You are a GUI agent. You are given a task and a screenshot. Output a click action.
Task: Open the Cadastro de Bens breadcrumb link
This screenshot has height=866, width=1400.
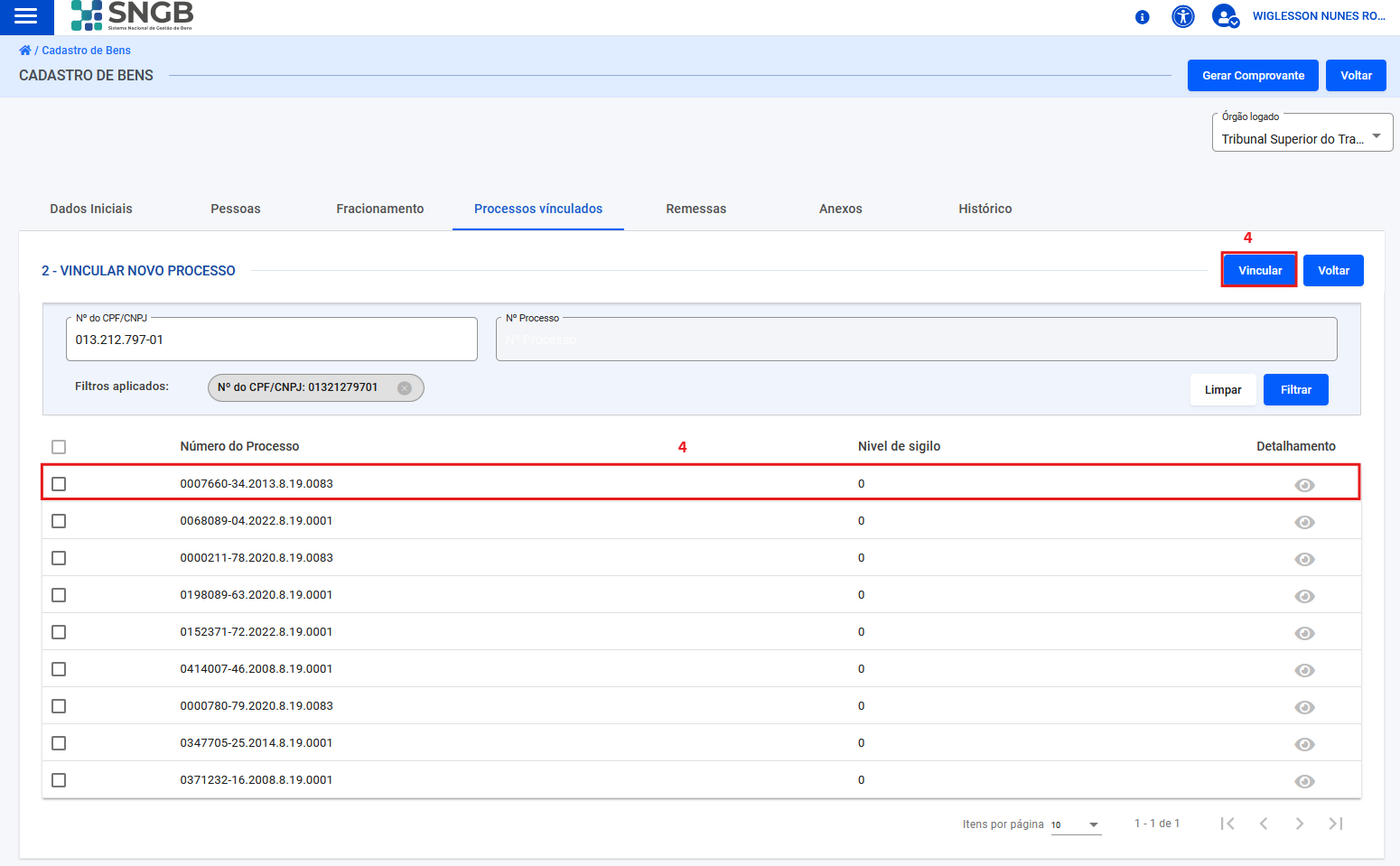[87, 51]
